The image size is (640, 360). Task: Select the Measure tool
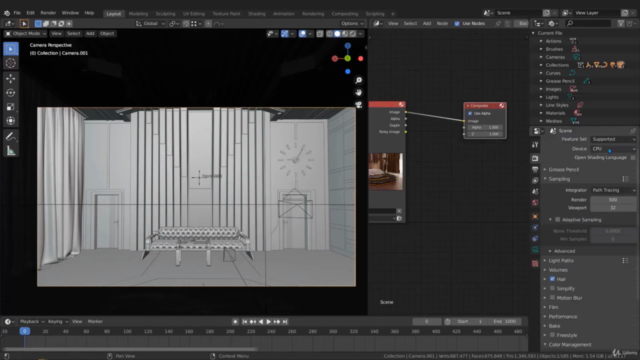point(11,151)
